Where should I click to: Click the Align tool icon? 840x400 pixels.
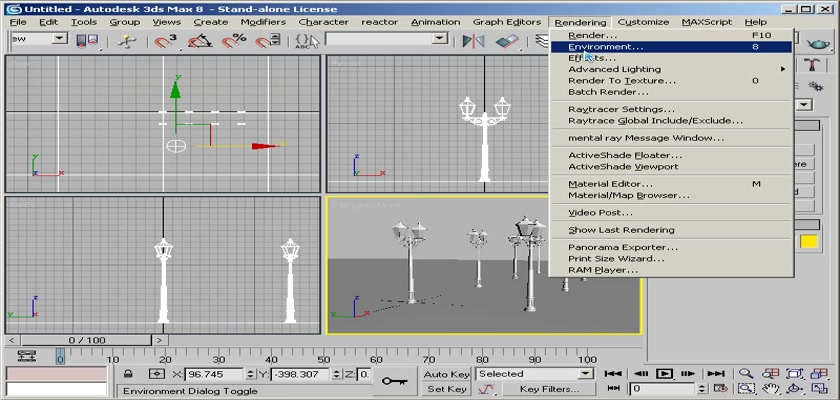[507, 41]
